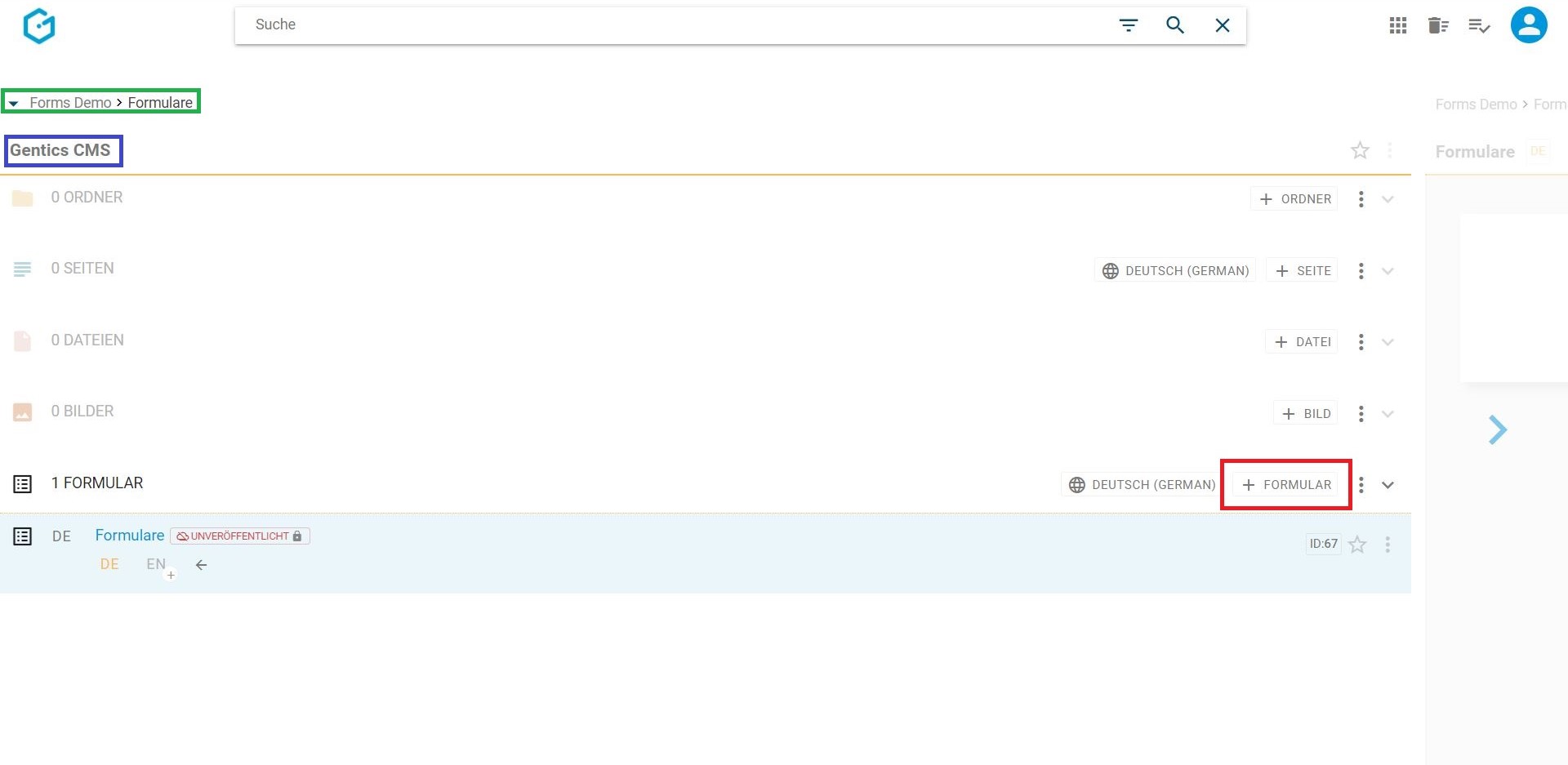The image size is (1568, 765).
Task: Click the + Ordner button
Action: click(x=1294, y=199)
